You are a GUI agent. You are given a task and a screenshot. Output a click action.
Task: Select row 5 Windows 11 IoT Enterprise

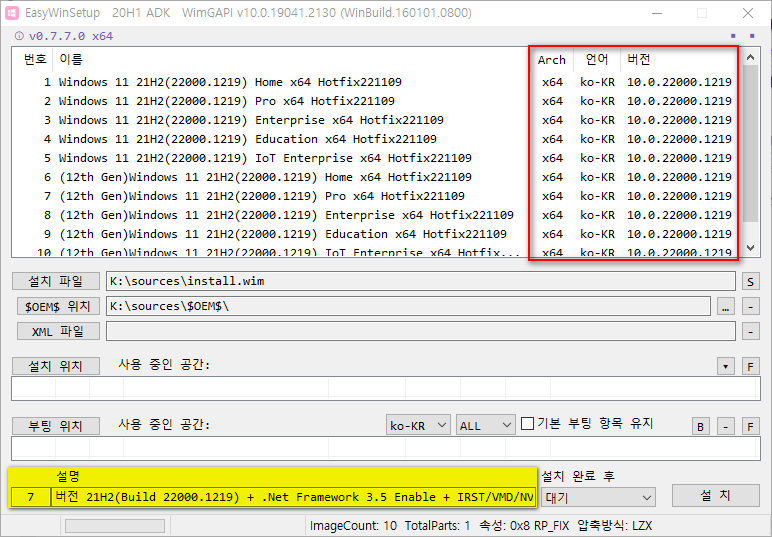(x=377, y=158)
